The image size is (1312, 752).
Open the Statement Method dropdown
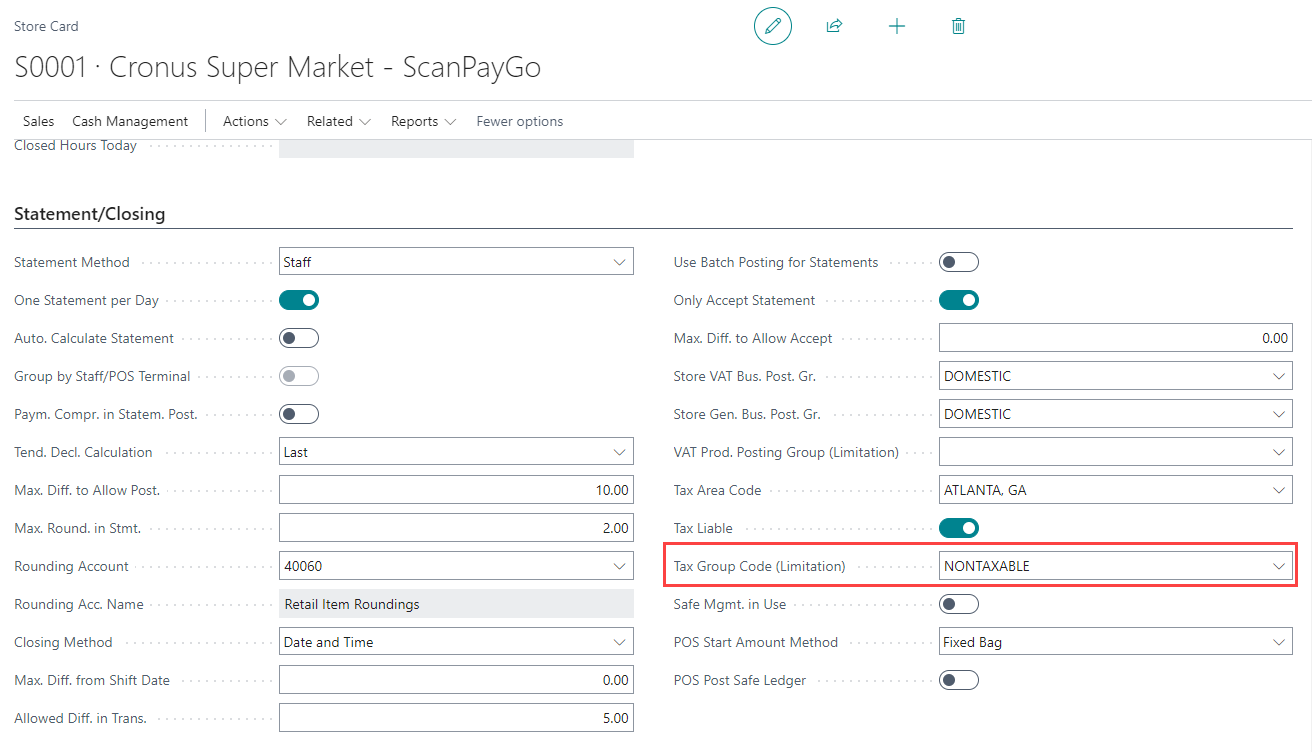[619, 262]
